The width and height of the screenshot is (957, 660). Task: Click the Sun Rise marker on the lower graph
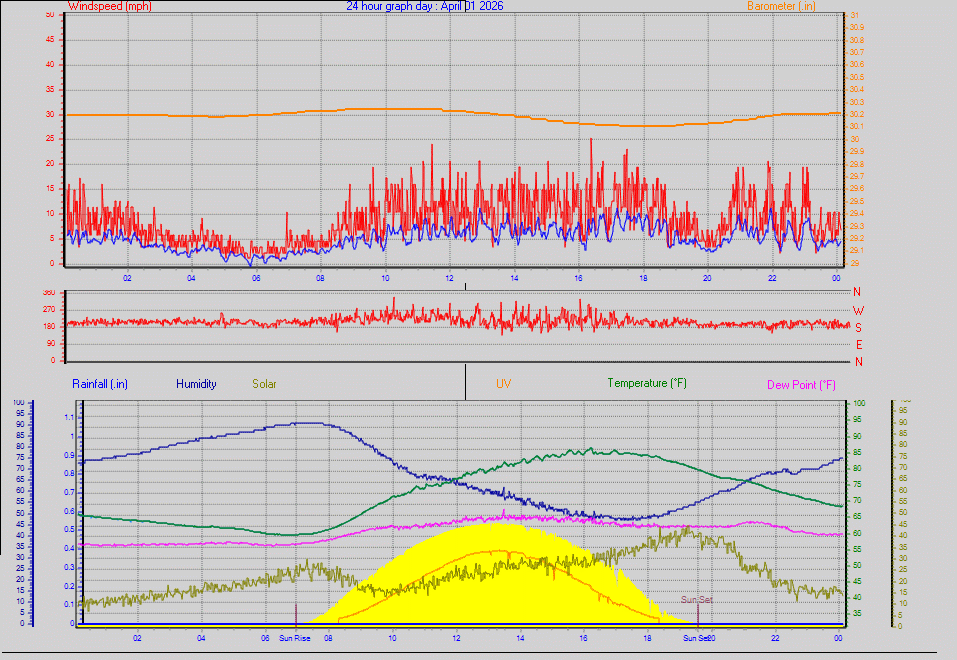pyautogui.click(x=295, y=637)
